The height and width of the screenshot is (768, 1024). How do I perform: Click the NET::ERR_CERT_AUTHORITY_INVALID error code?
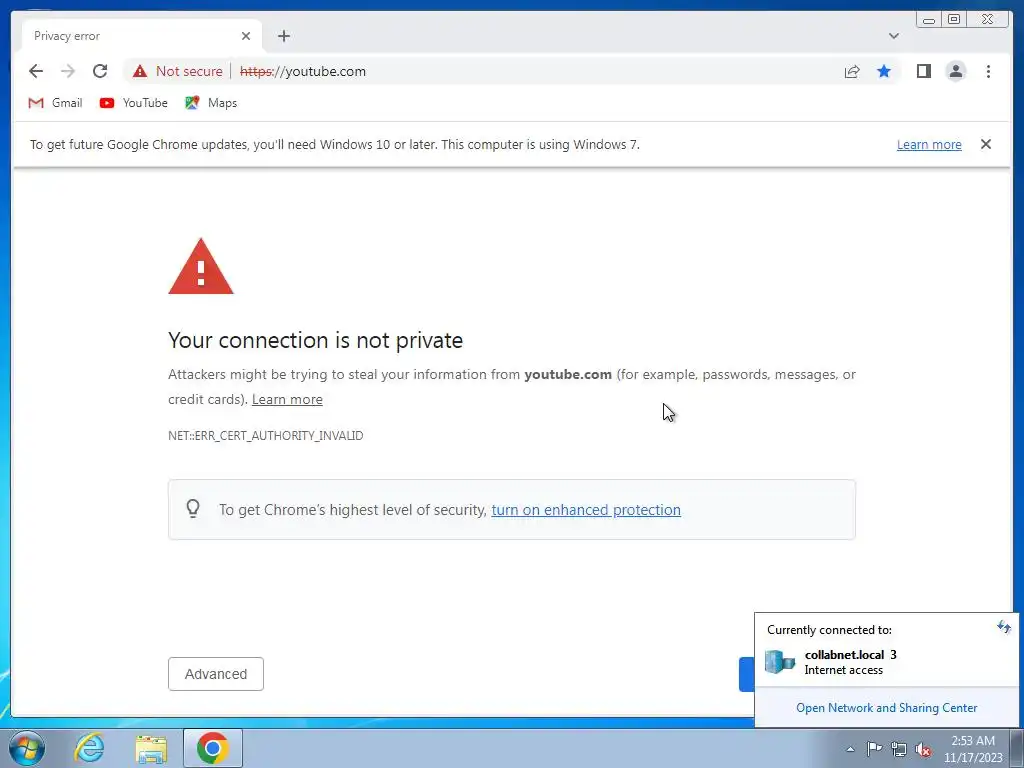point(265,436)
